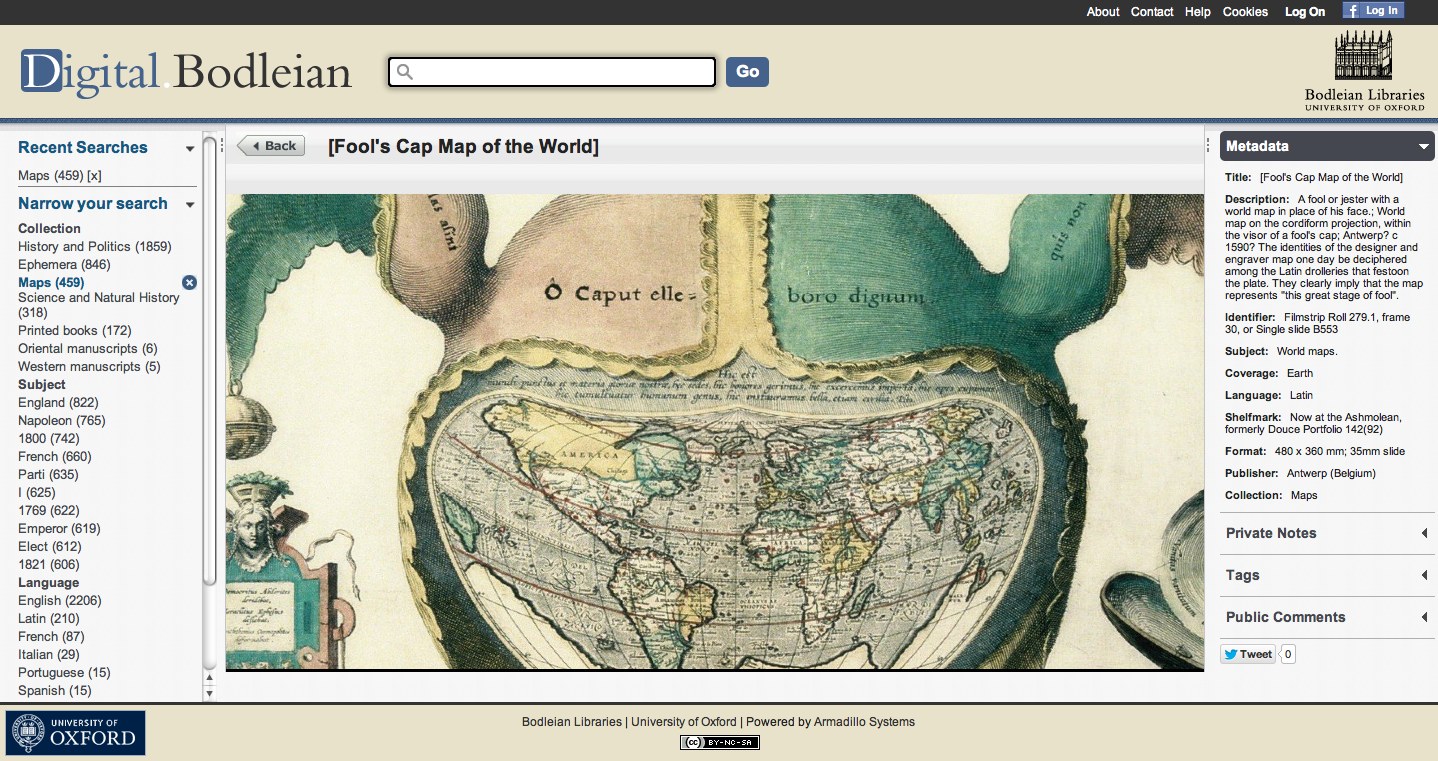This screenshot has width=1438, height=761.
Task: Click the Go search button
Action: point(747,72)
